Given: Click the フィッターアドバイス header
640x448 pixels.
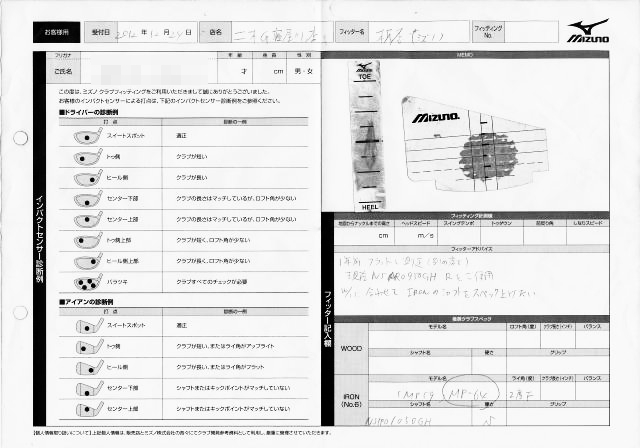Looking at the screenshot, I should 471,249.
